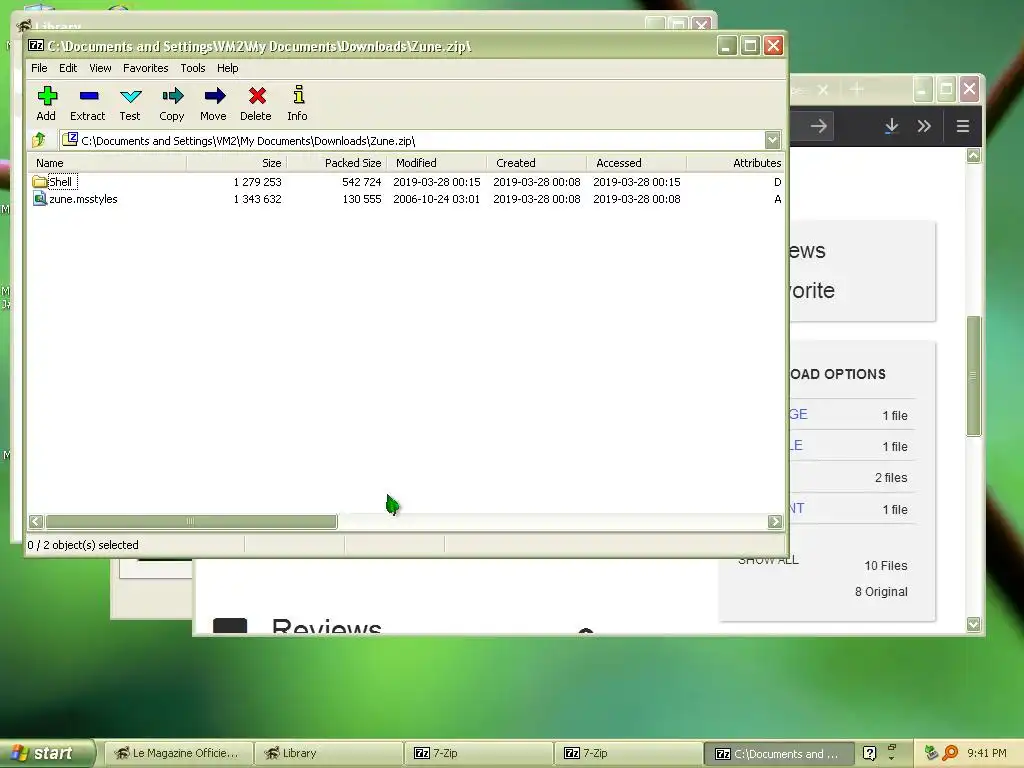Sort by Created column header
The image size is (1024, 768).
536,163
